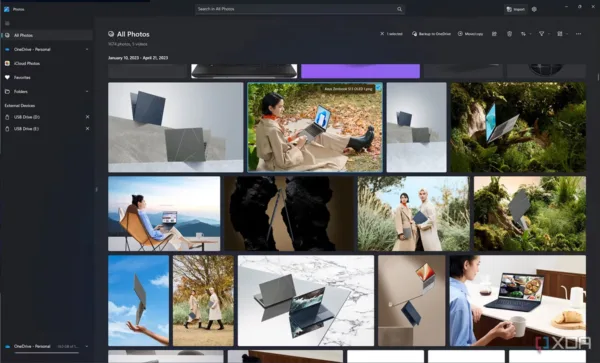Screen dimensions: 600x363
Task: Minimize the Photos window
Action: point(566,7)
